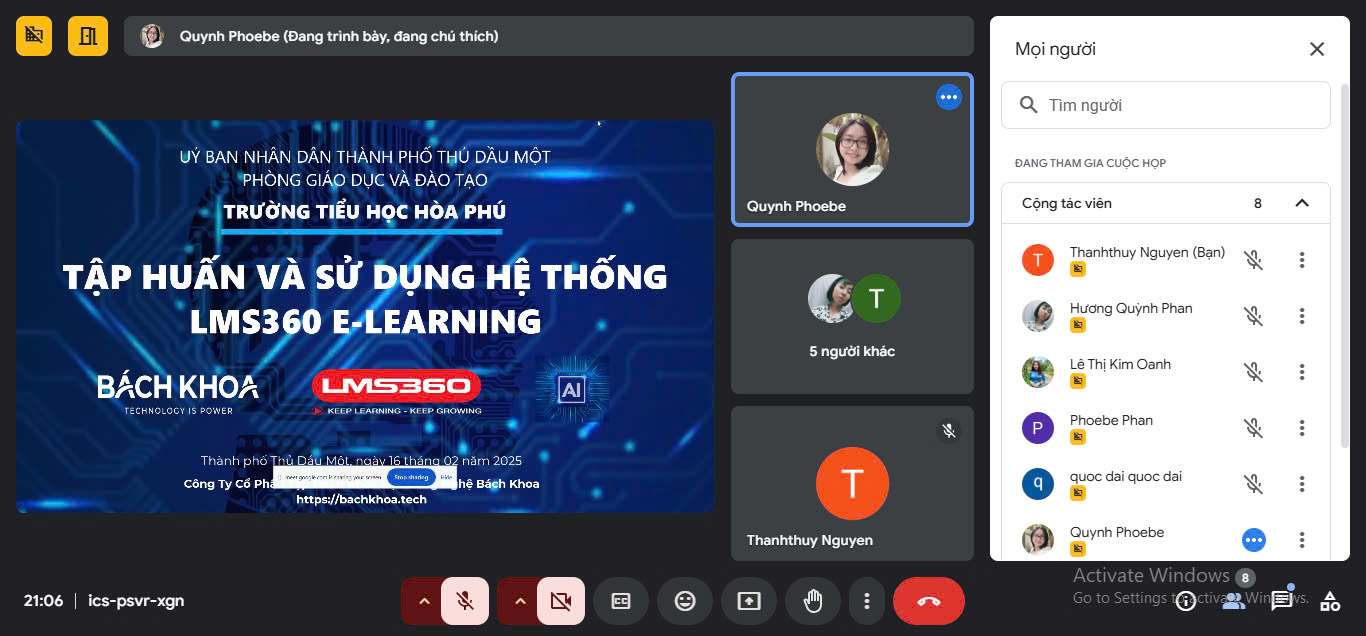Click muted mic icon for Phoebe Phan
The width and height of the screenshot is (1366, 636).
[x=1253, y=428]
